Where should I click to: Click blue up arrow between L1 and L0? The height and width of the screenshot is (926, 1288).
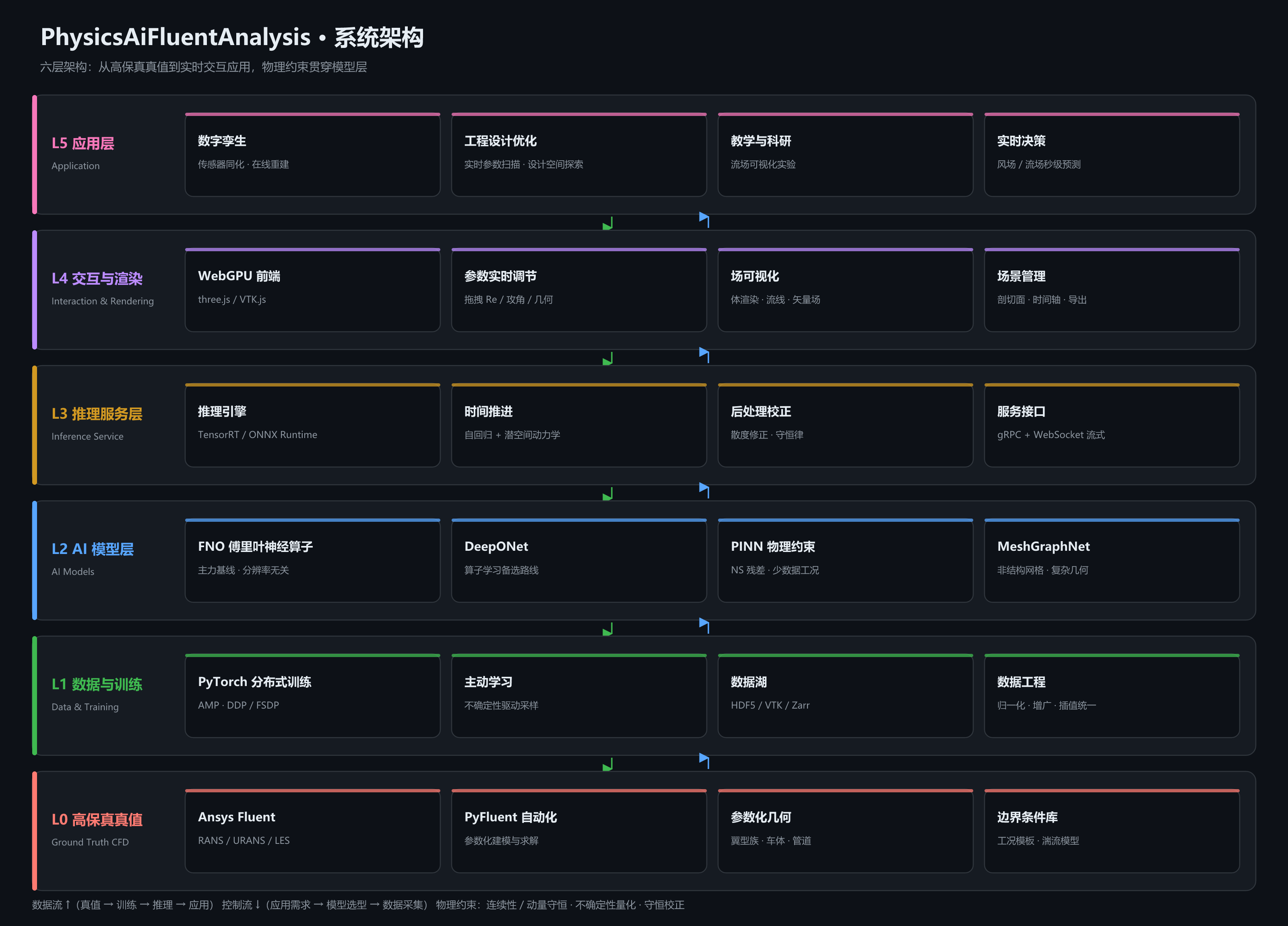tap(704, 761)
